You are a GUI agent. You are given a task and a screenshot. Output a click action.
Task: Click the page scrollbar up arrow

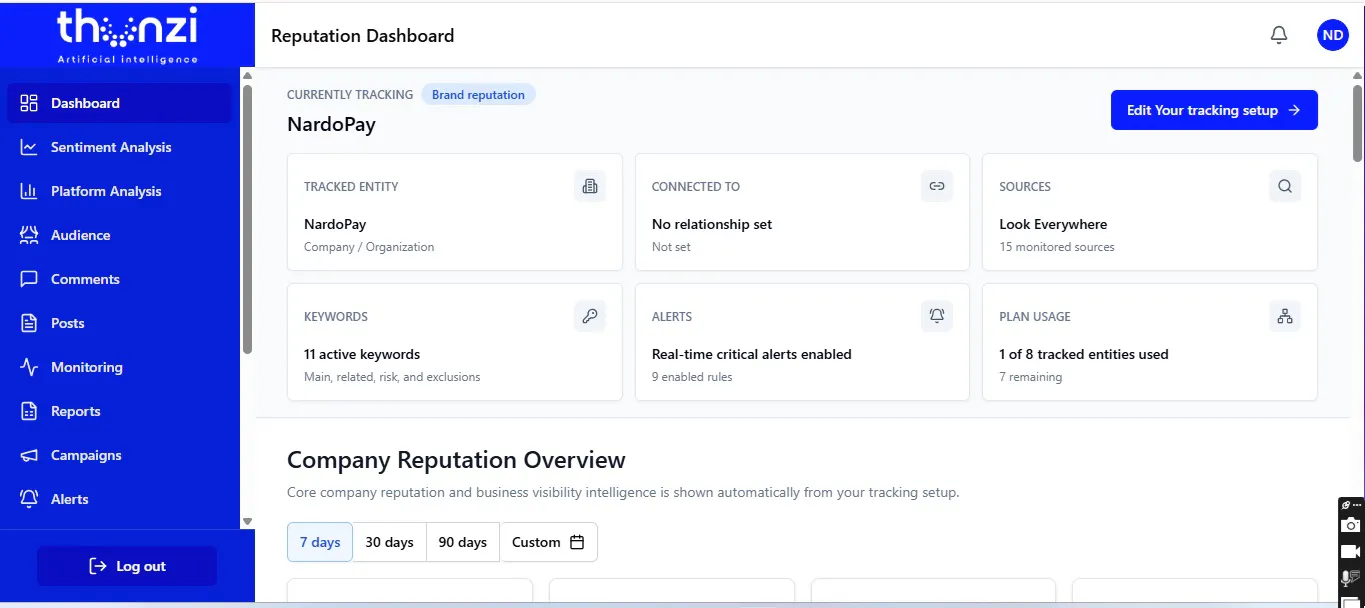1357,75
